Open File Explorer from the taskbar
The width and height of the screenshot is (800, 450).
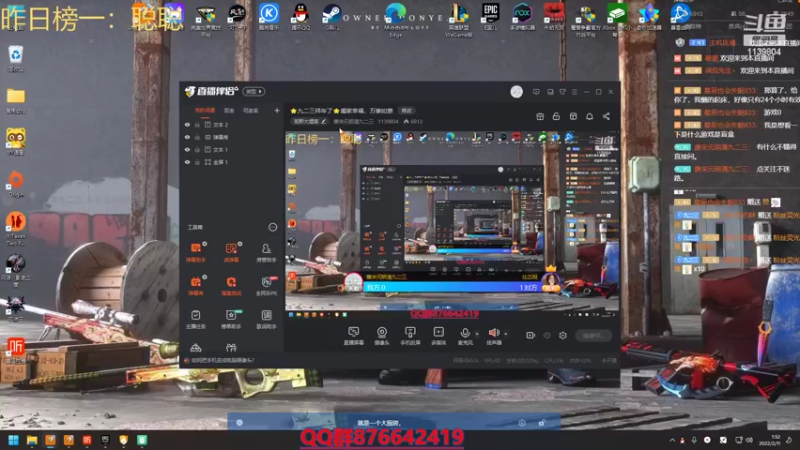[x=32, y=440]
